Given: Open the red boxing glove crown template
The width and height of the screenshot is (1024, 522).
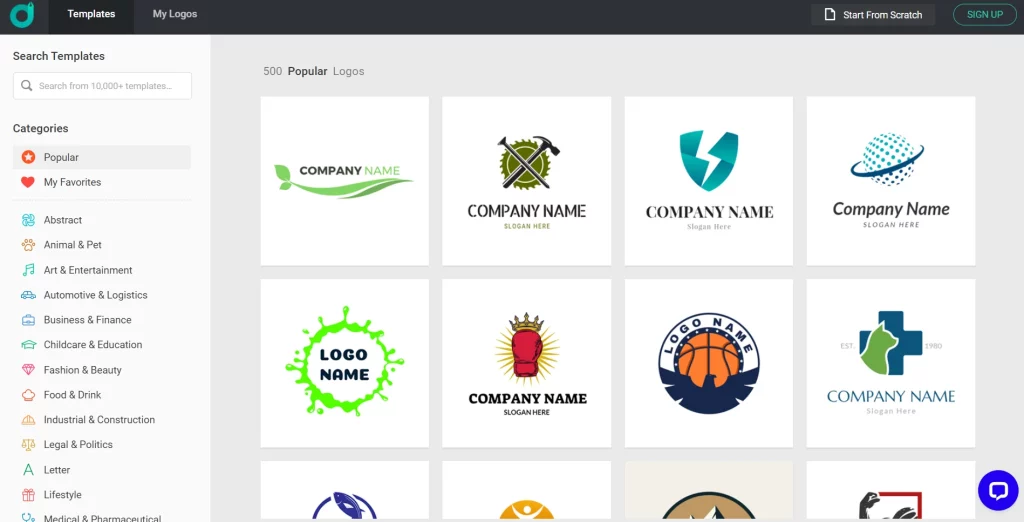Looking at the screenshot, I should (x=526, y=363).
